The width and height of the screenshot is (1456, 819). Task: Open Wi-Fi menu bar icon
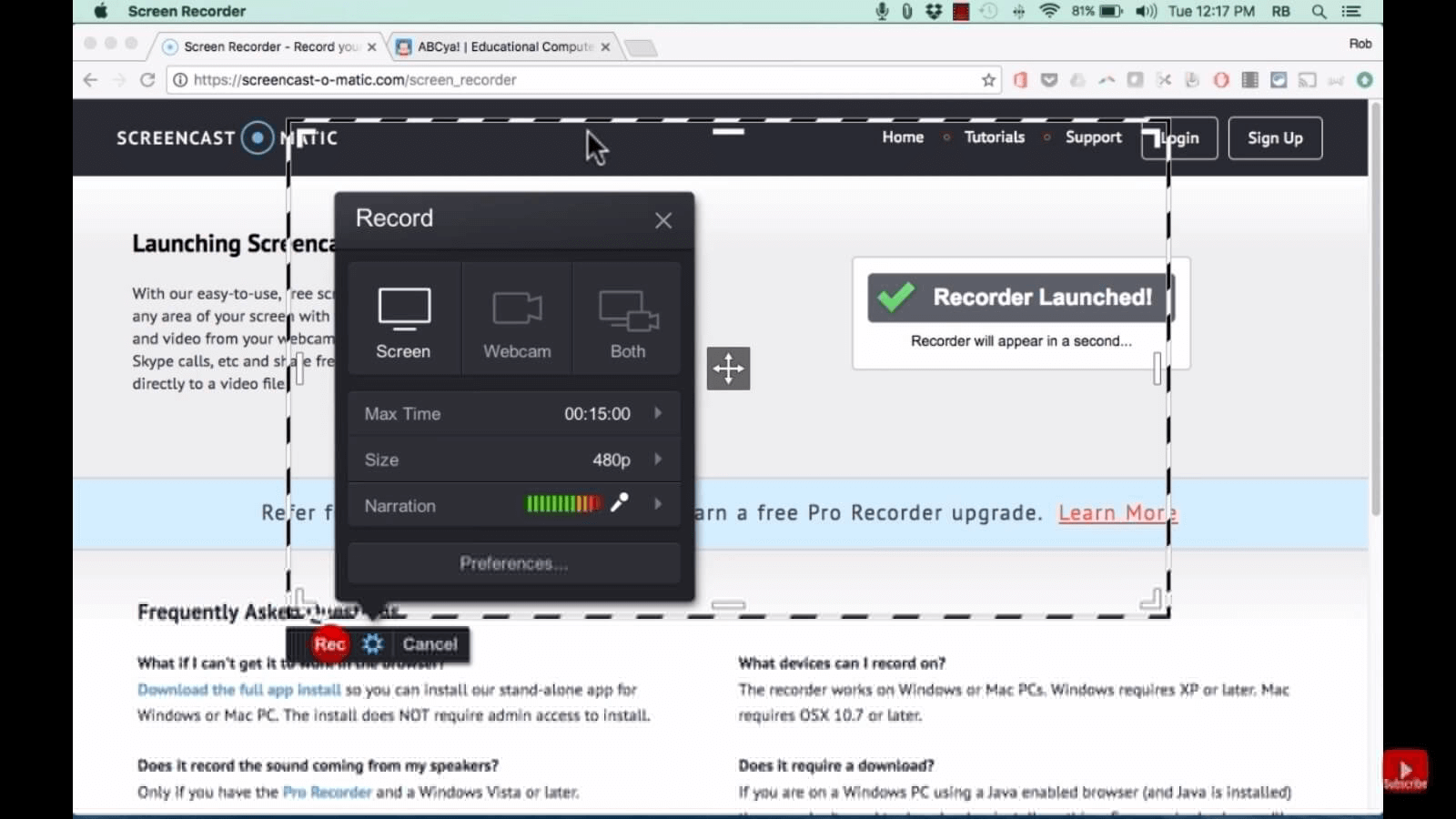click(x=1049, y=11)
